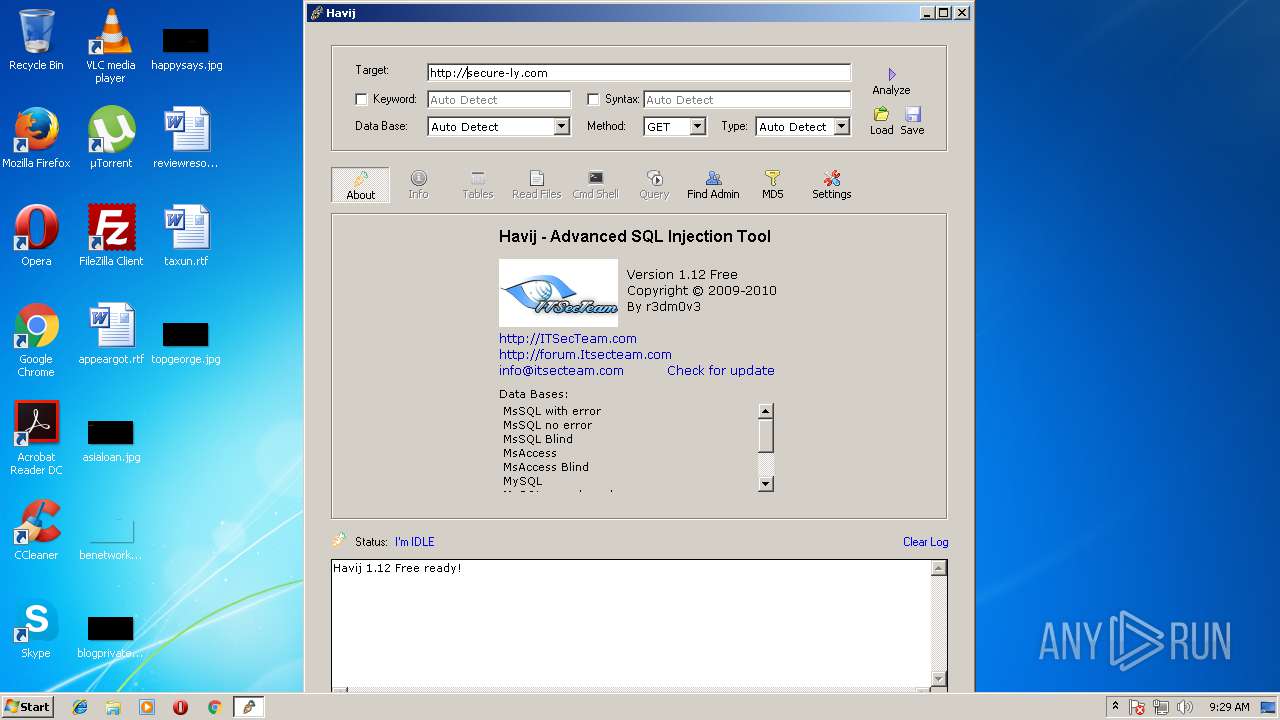
Task: Click 'Havij 1.12 Free ready!' log line
Action: click(x=397, y=568)
